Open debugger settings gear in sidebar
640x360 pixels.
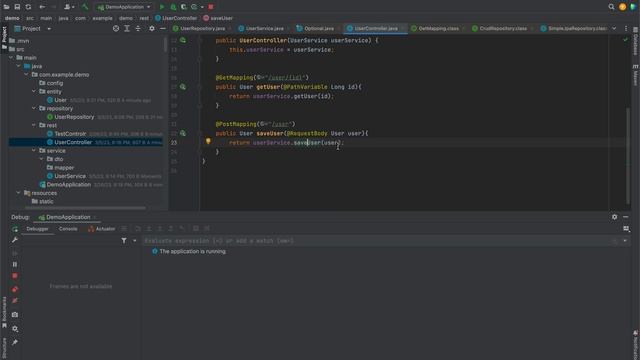(x=15, y=329)
